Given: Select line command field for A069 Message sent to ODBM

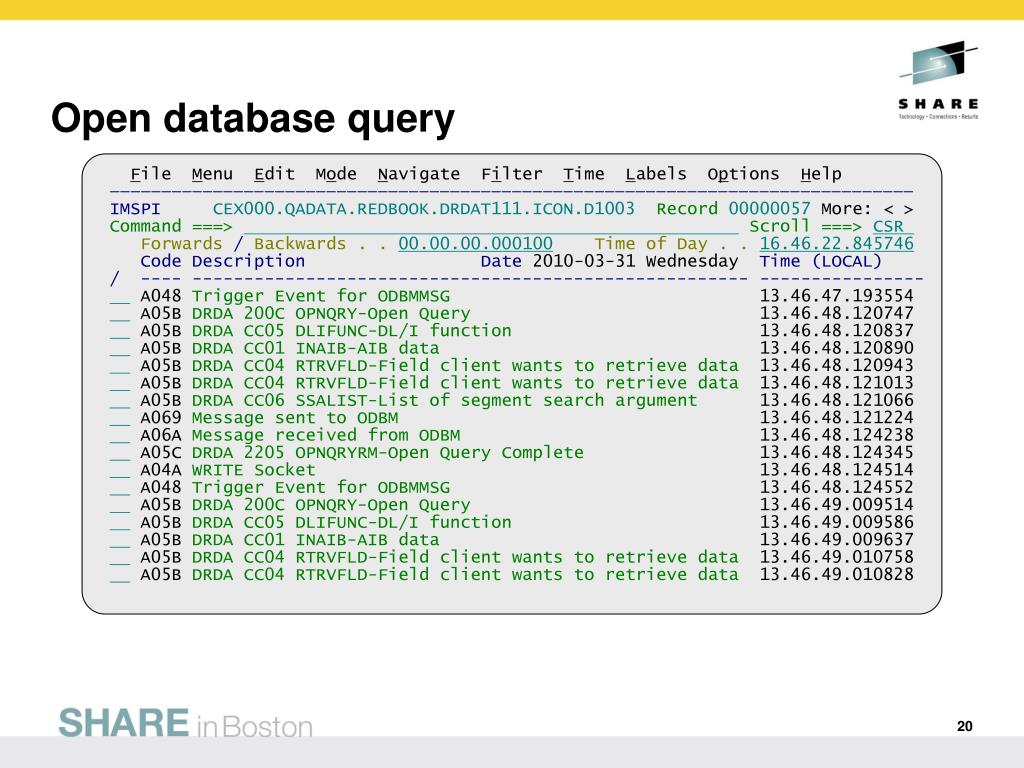Looking at the screenshot, I should (x=120, y=418).
